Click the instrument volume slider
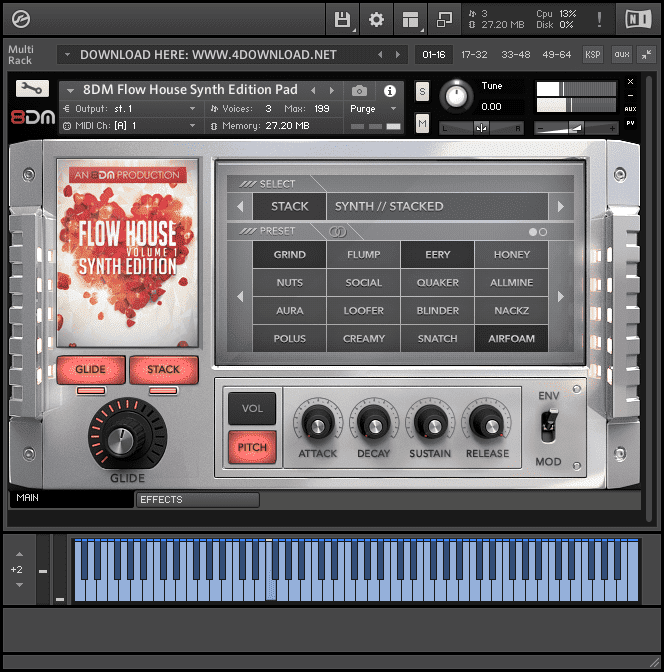Viewport: 664px width, 672px height. pos(576,128)
